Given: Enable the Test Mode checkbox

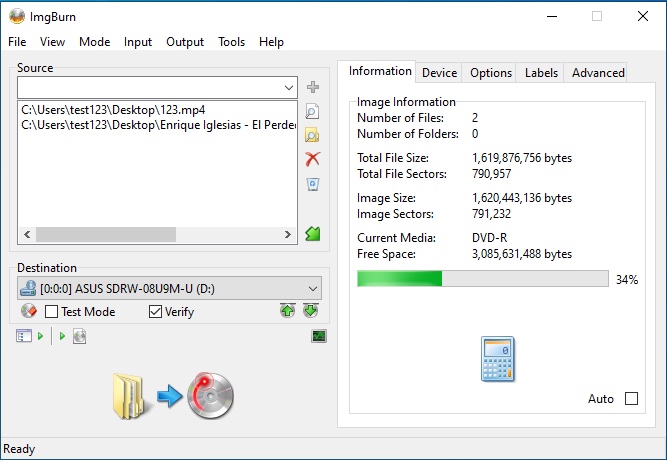Looking at the screenshot, I should (x=51, y=311).
